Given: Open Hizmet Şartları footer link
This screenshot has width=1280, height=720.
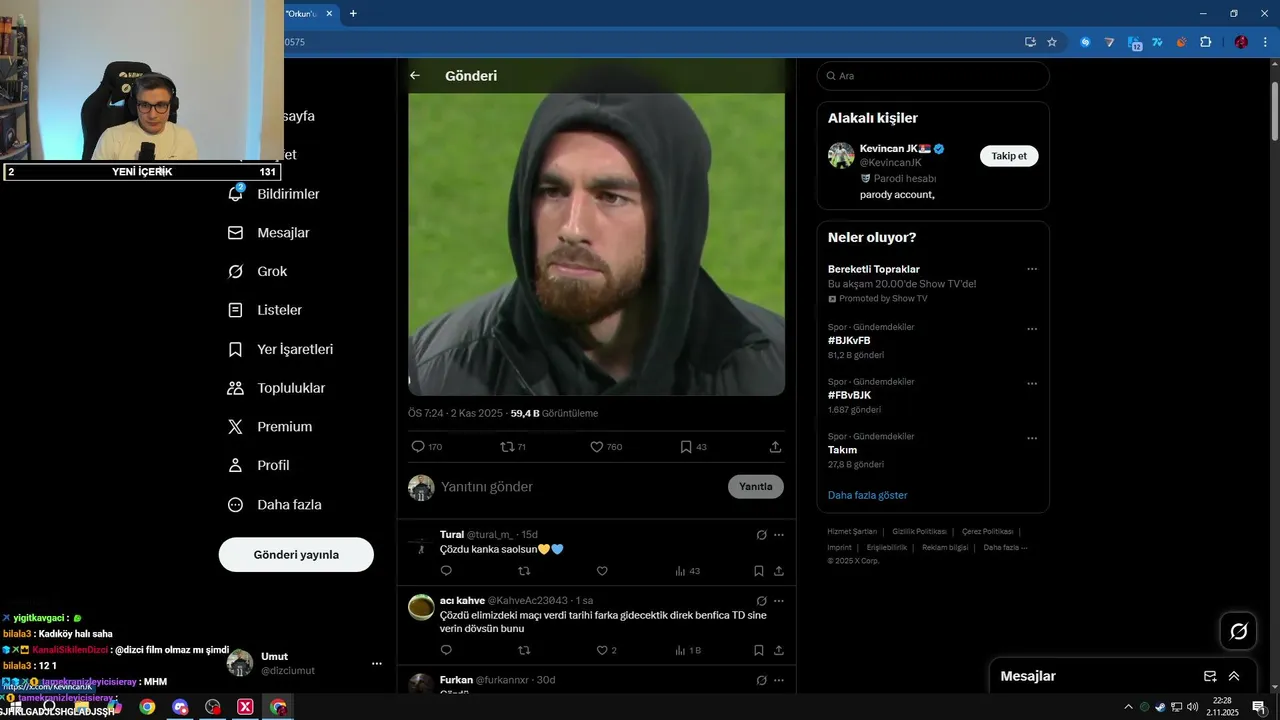Looking at the screenshot, I should [852, 532].
